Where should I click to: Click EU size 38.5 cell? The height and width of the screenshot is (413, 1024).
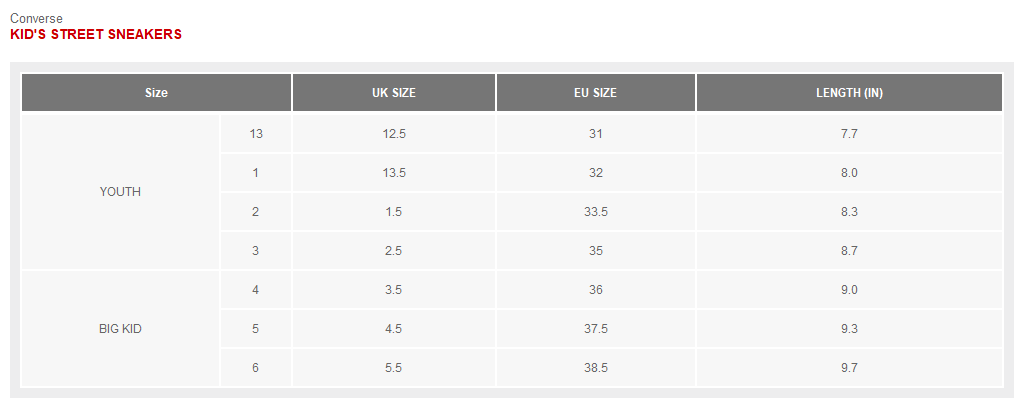pos(595,368)
